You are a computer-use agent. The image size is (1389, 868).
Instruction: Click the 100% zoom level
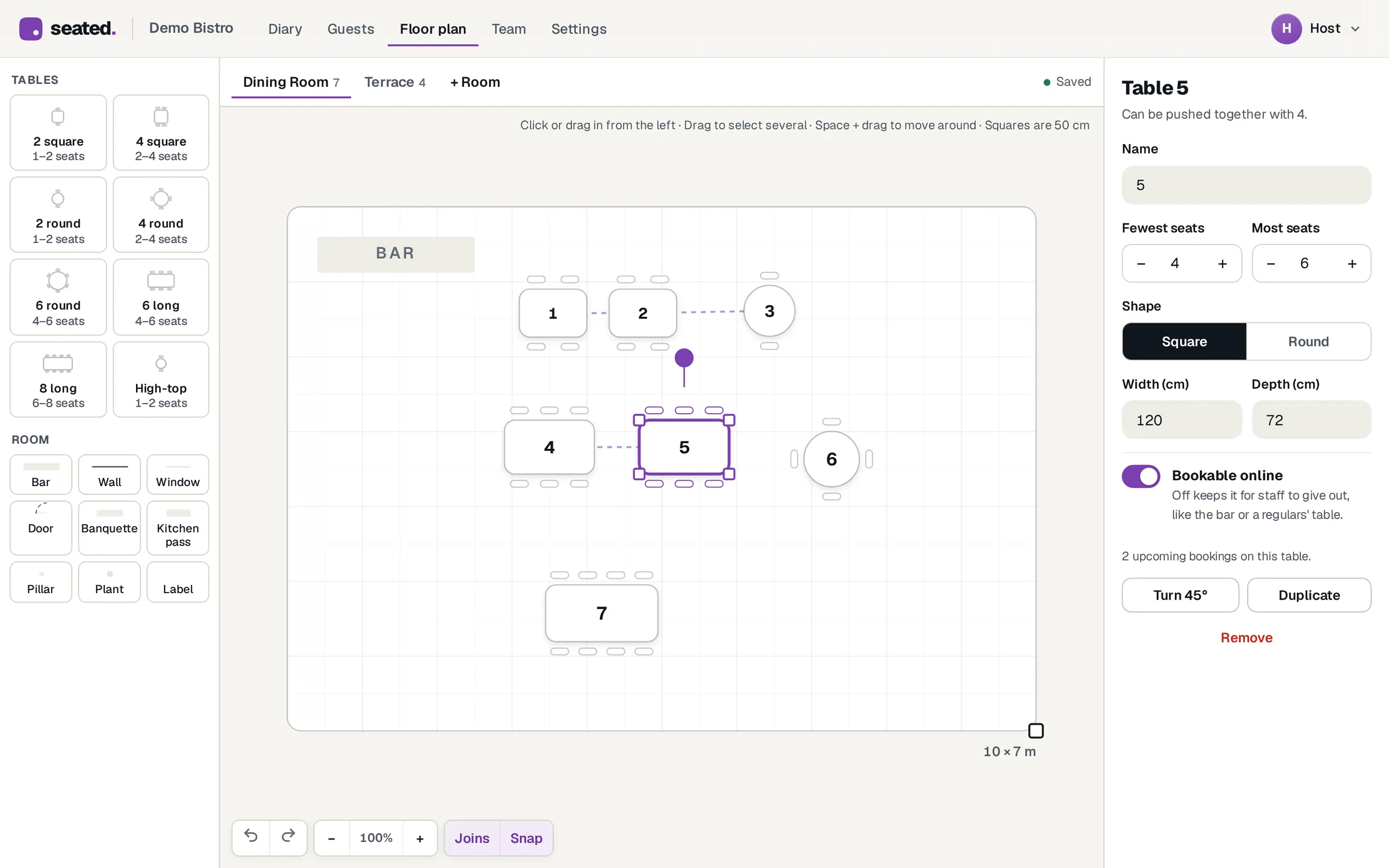(376, 838)
